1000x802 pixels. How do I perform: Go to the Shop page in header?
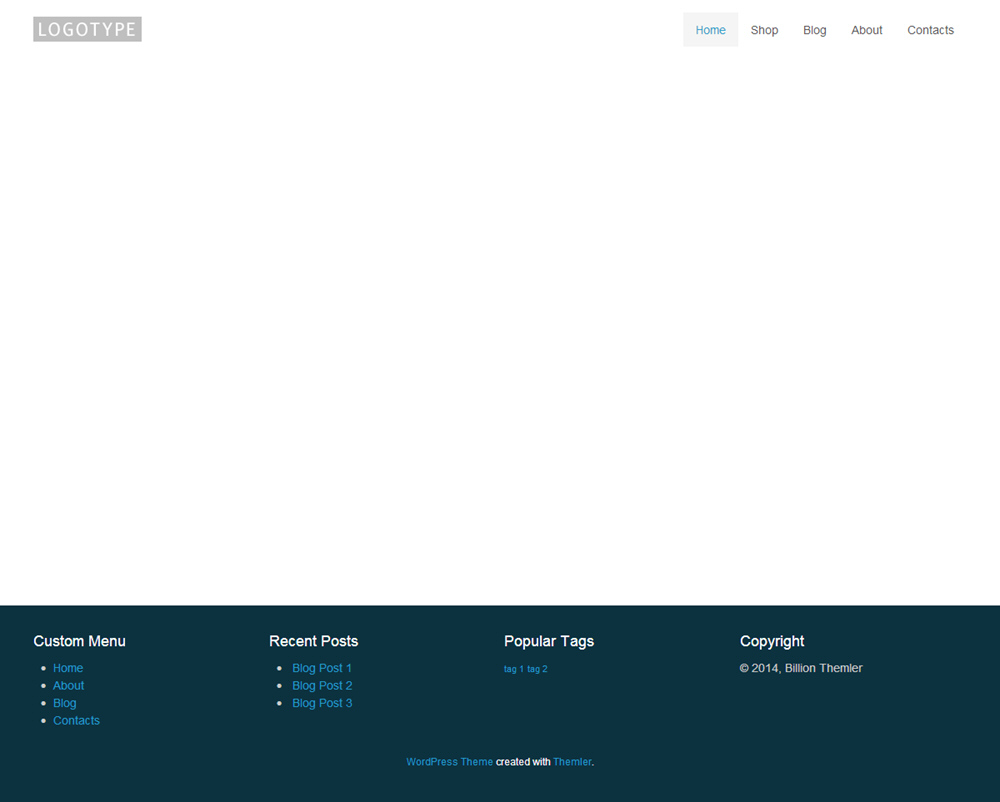tap(764, 30)
